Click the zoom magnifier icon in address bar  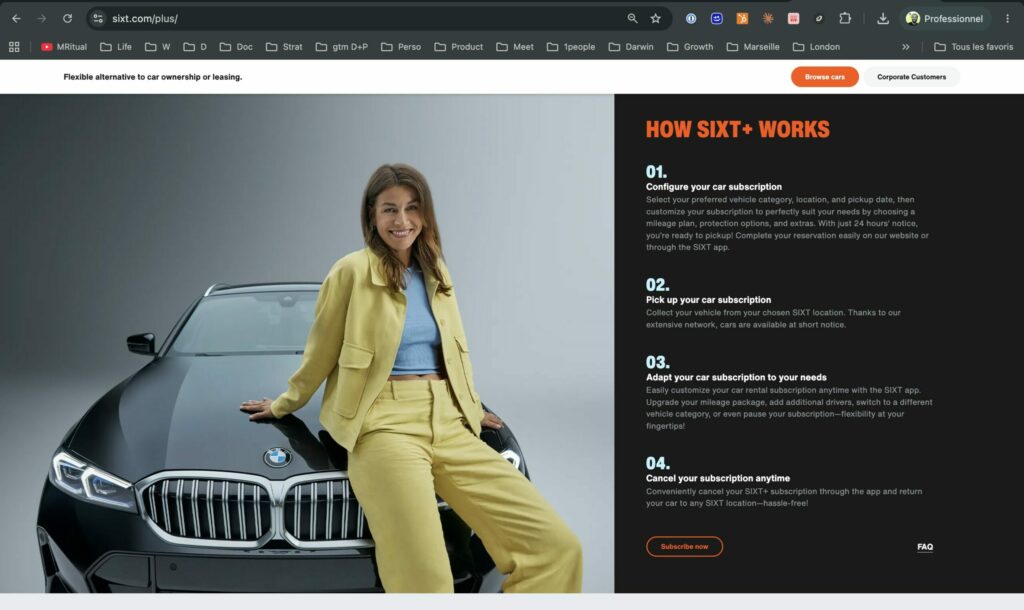coord(632,18)
